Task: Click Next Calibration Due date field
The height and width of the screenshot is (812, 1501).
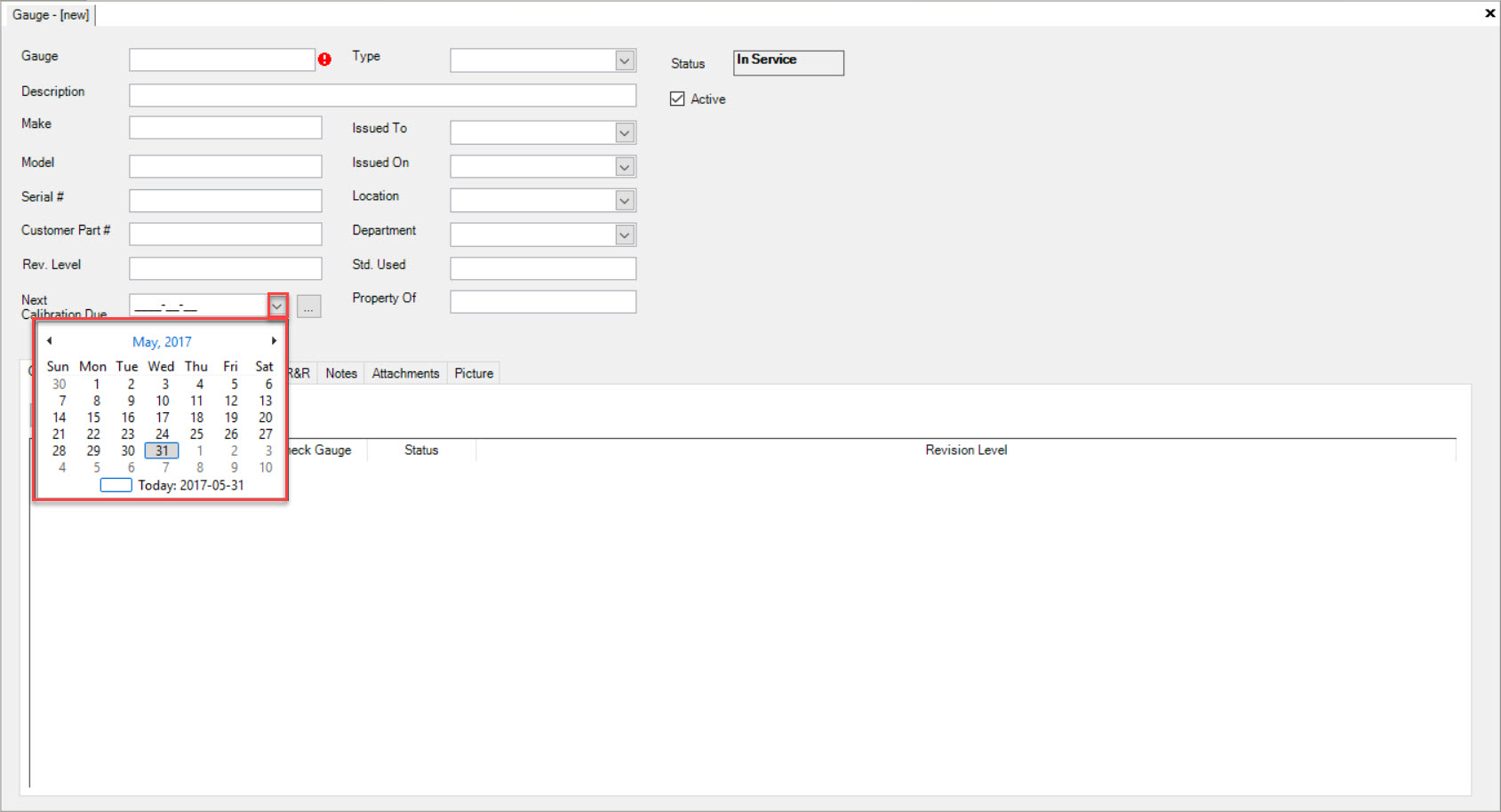Action: pos(199,306)
